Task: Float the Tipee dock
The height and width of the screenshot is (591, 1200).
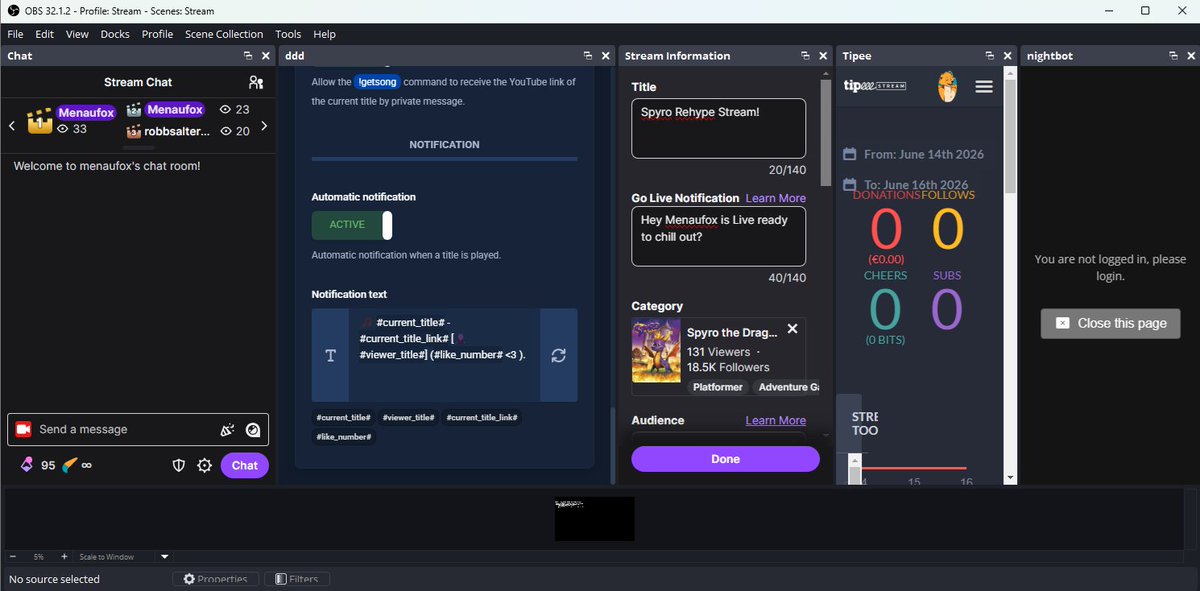Action: pyautogui.click(x=989, y=56)
